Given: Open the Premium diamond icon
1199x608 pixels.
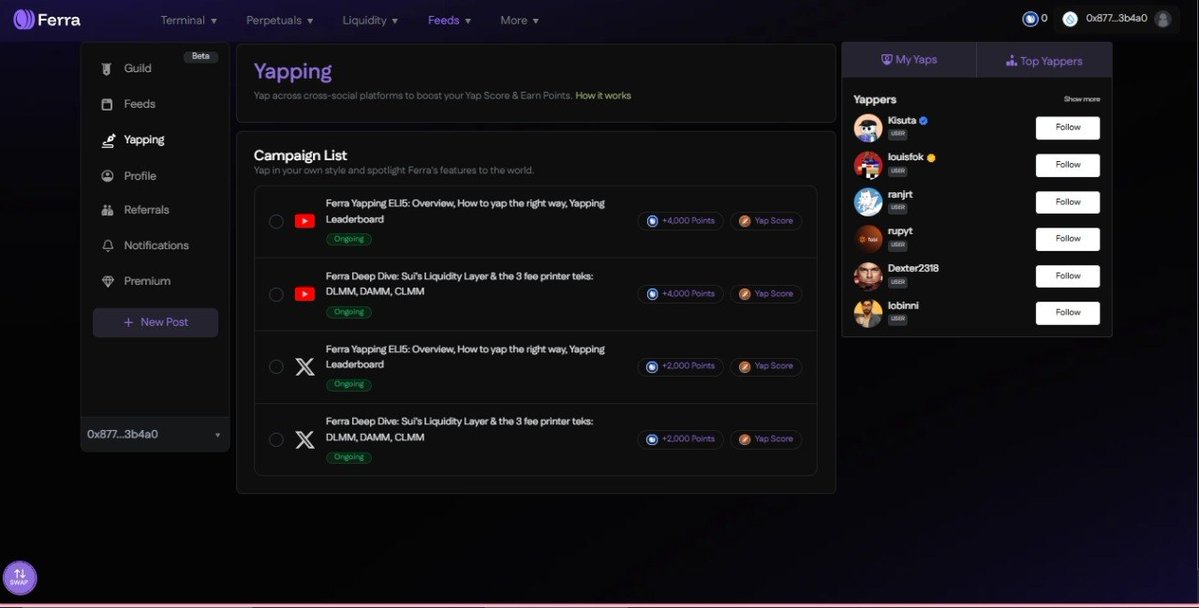Looking at the screenshot, I should pyautogui.click(x=107, y=281).
